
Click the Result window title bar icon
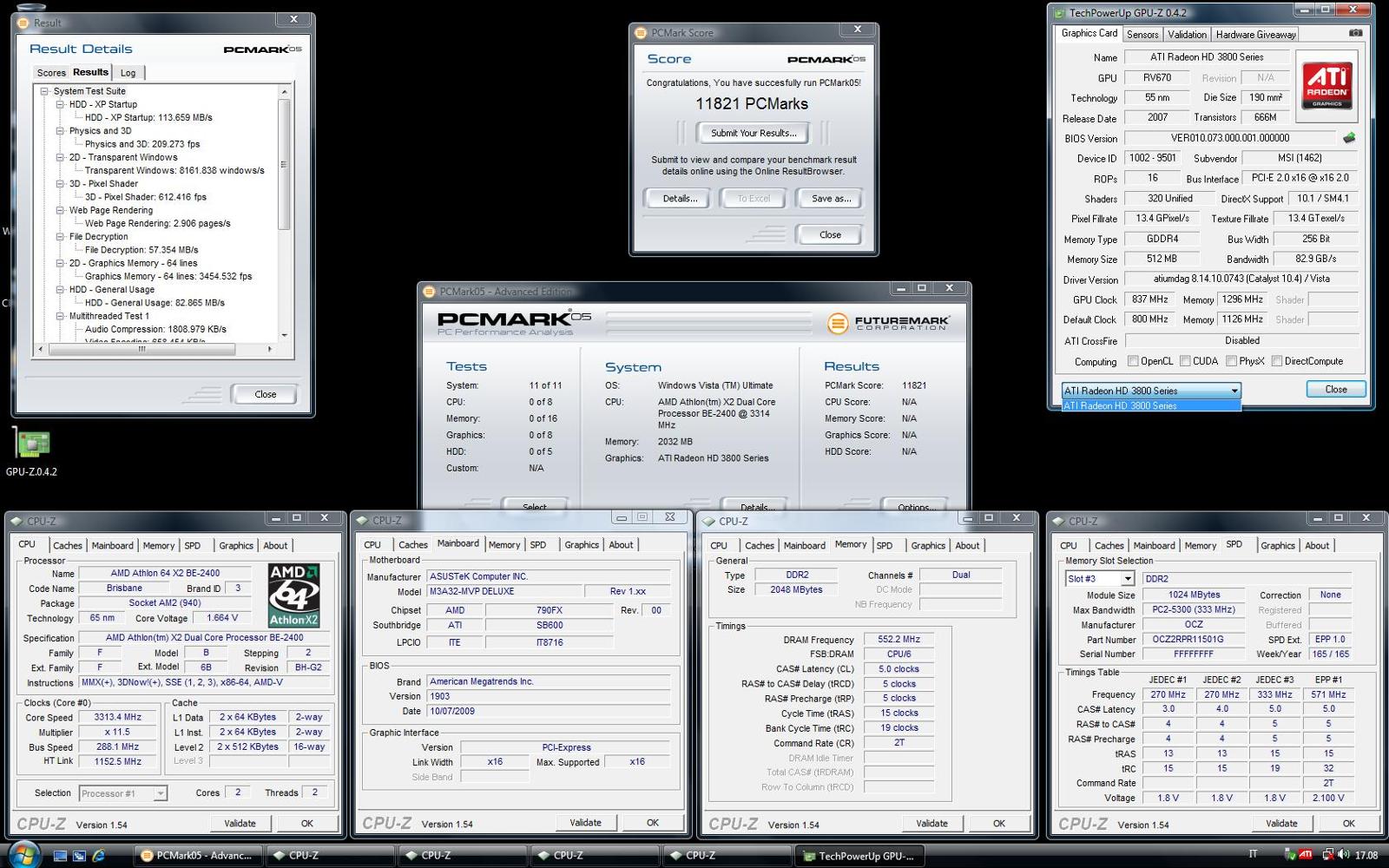(x=24, y=23)
